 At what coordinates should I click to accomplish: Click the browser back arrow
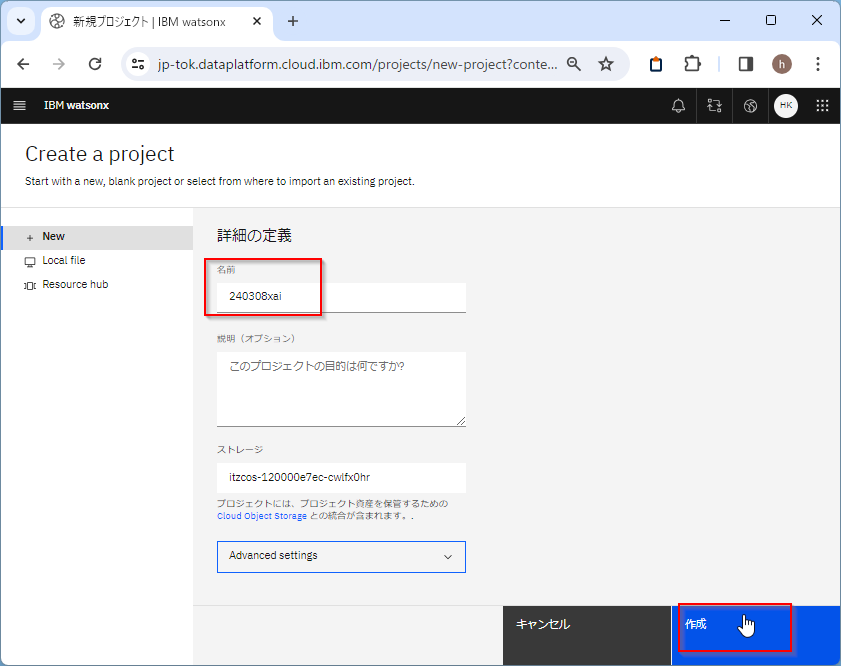23,63
